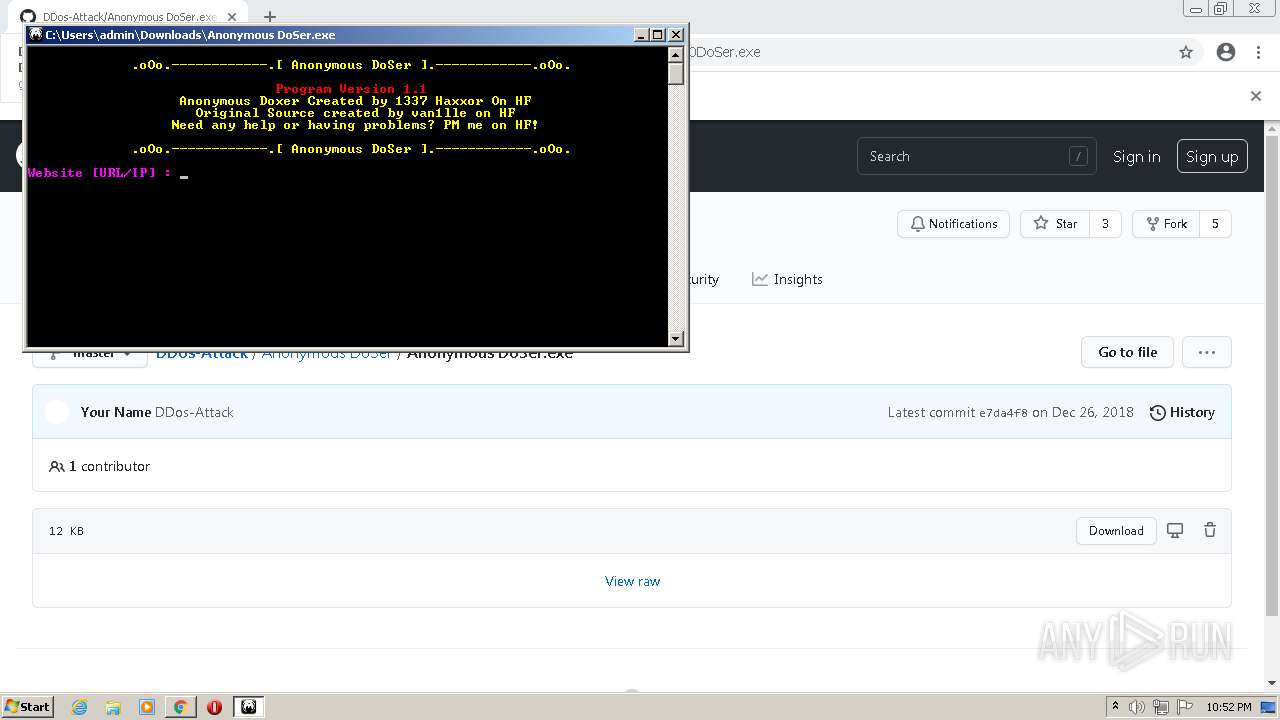View the star count of 3

pos(1105,224)
